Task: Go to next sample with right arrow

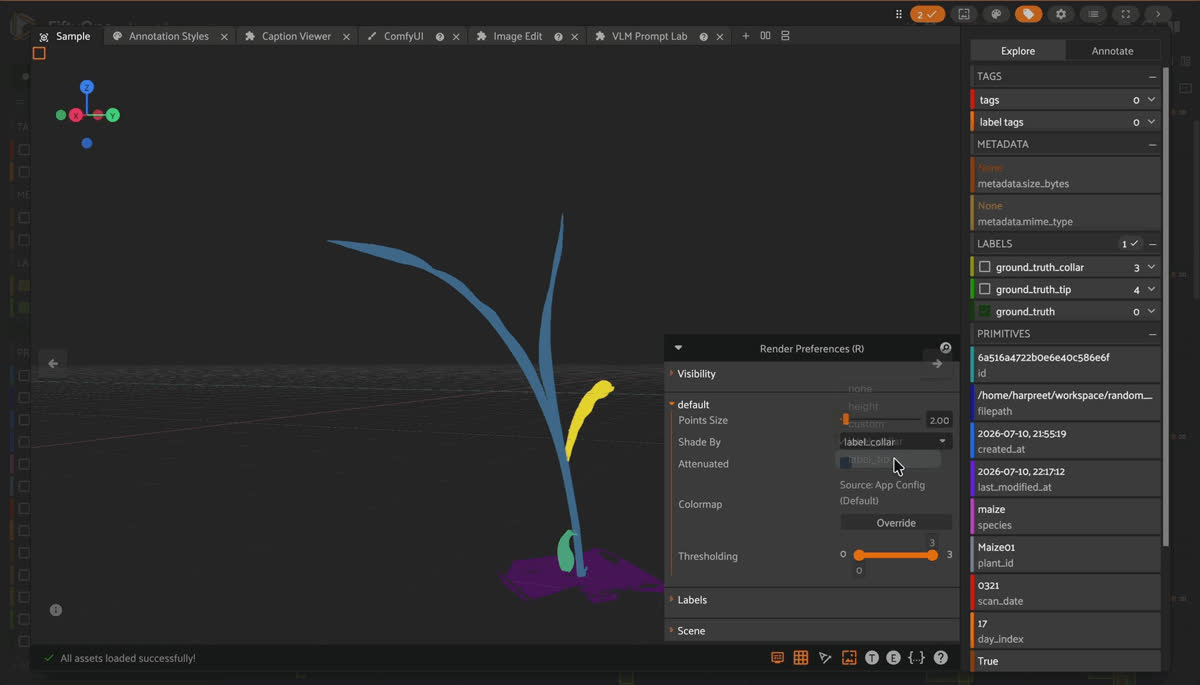Action: (937, 364)
